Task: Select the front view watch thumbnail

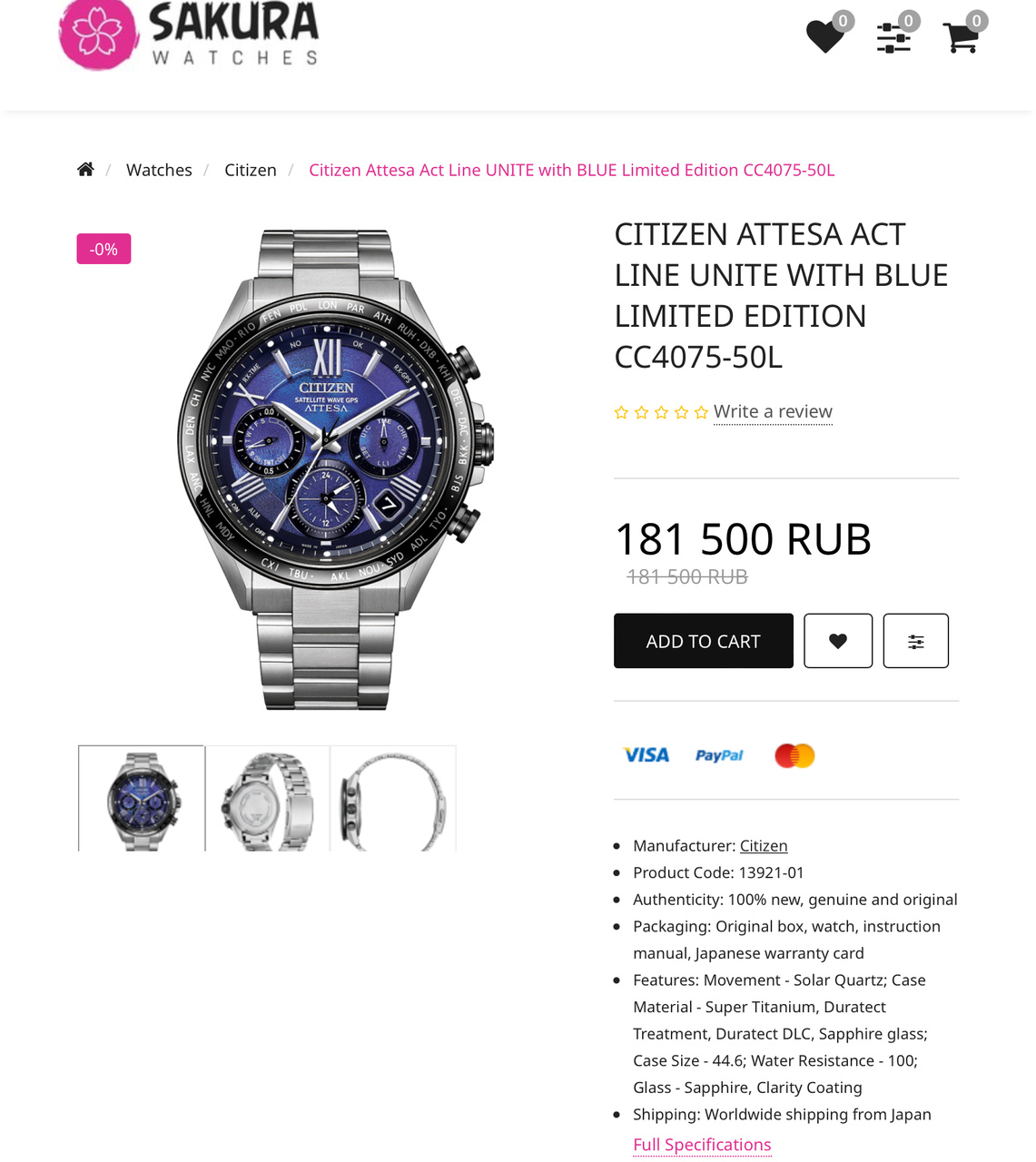Action: (x=142, y=799)
